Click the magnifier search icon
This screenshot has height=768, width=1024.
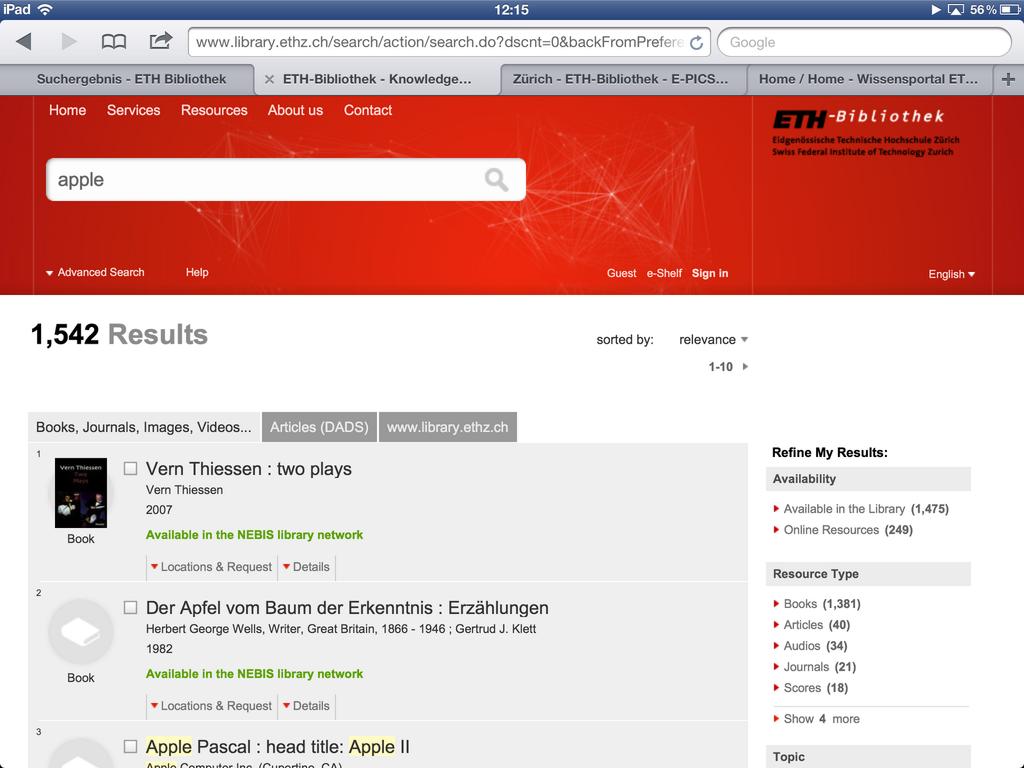(x=496, y=179)
